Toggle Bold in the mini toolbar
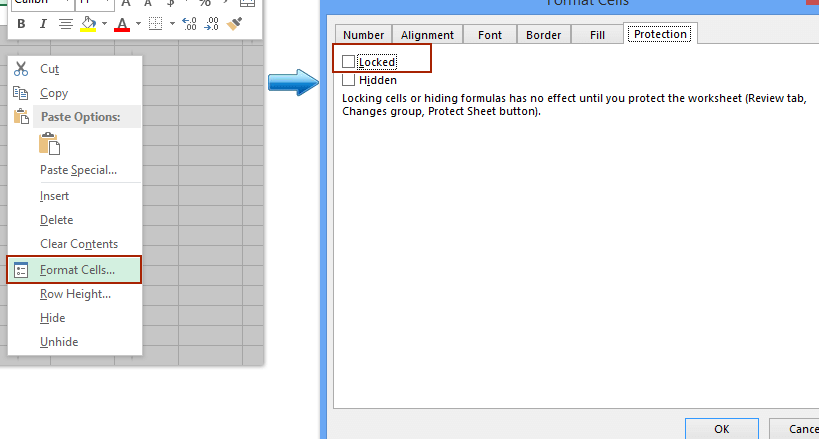This screenshot has height=439, width=819. pyautogui.click(x=21, y=24)
